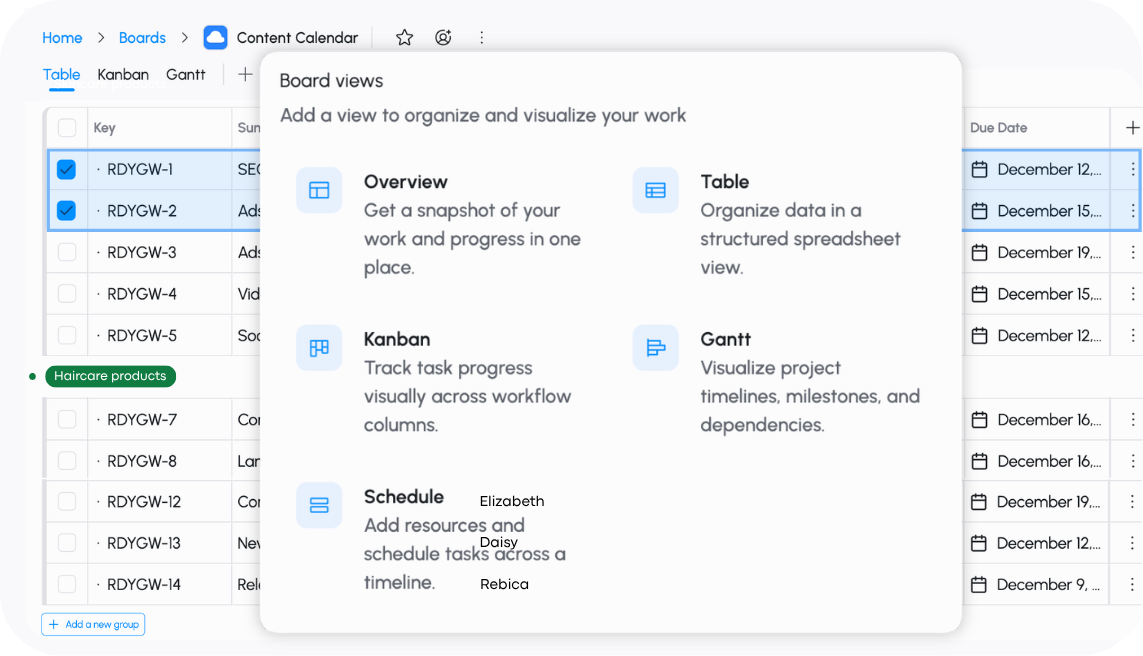1143x656 pixels.
Task: Open row menu for RDYGW-12
Action: click(x=1132, y=501)
